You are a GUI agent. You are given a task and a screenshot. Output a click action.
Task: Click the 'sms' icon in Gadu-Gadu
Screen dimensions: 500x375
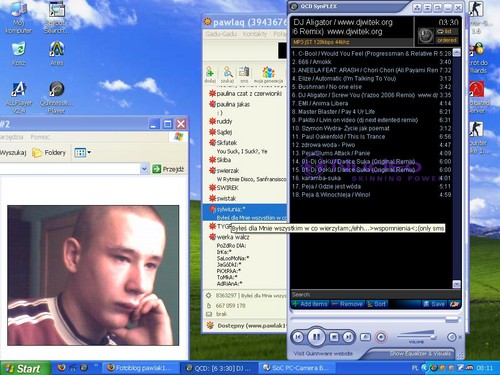[244, 75]
